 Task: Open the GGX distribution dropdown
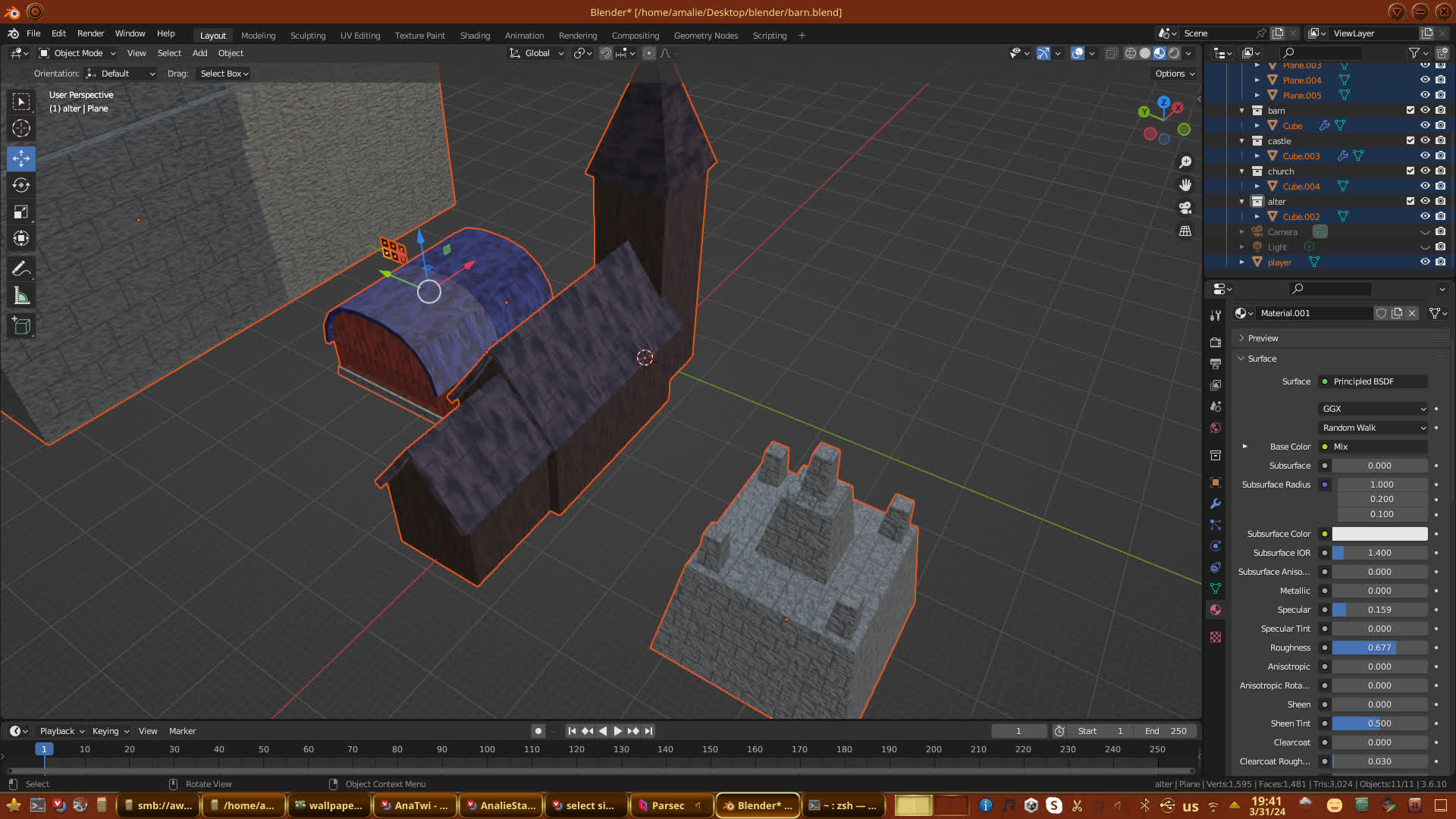(x=1373, y=409)
